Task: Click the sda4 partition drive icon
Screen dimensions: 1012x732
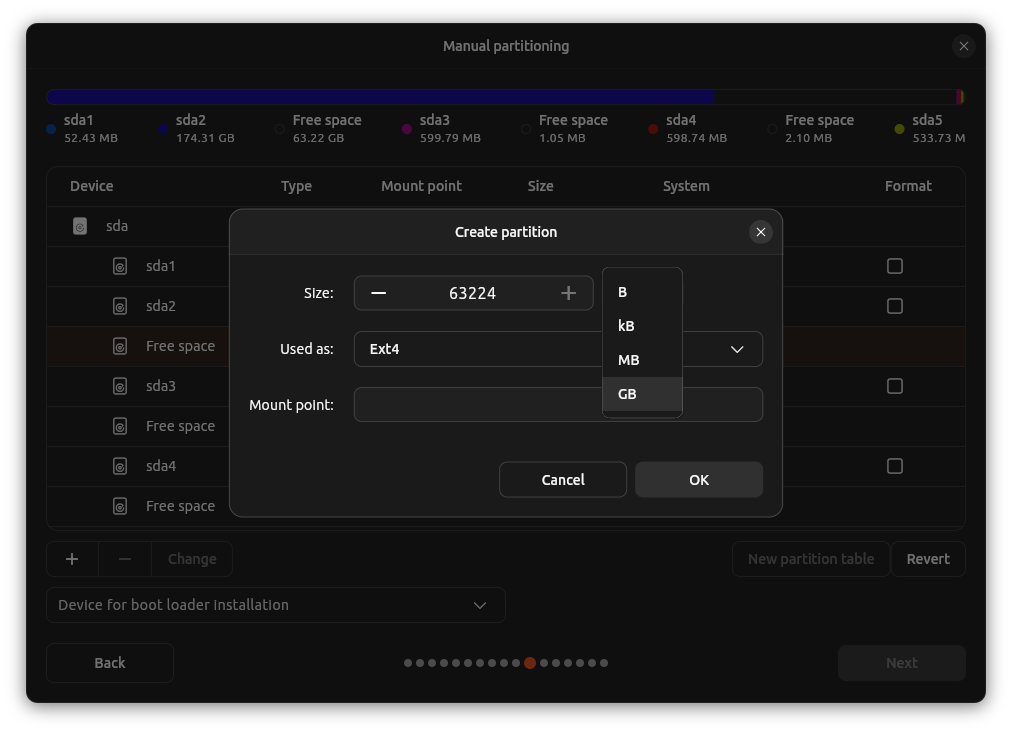Action: pos(120,466)
